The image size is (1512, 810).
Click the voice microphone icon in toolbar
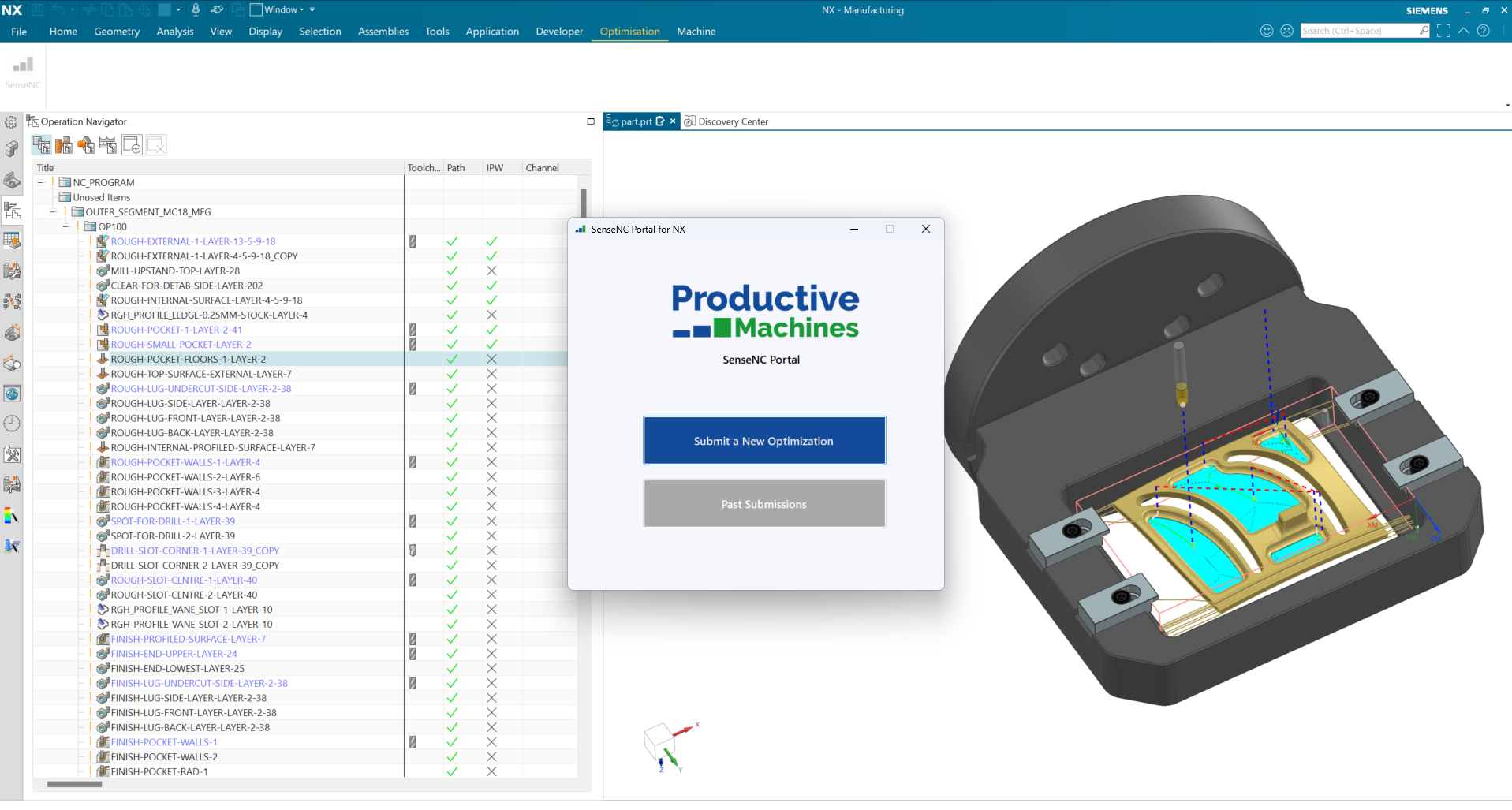pyautogui.click(x=196, y=10)
